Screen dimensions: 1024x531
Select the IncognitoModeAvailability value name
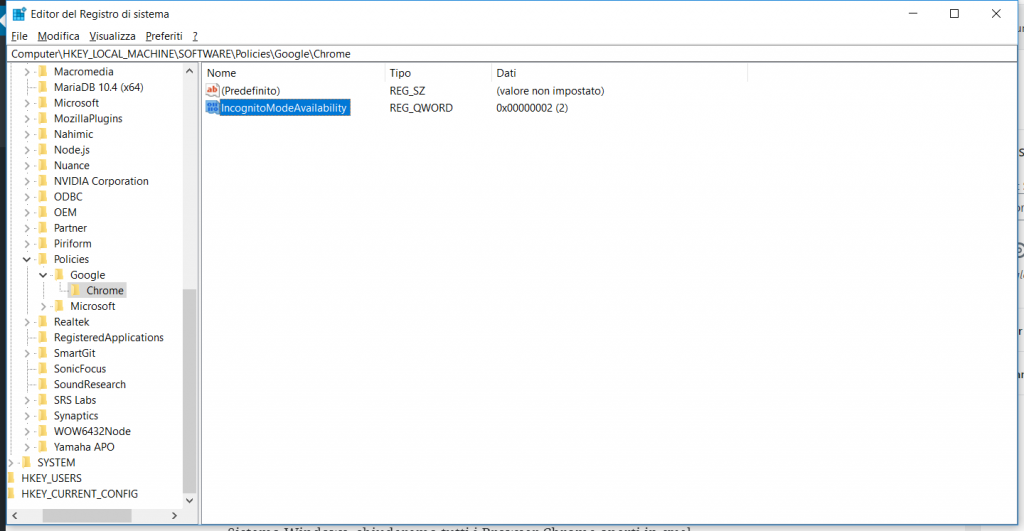(284, 108)
